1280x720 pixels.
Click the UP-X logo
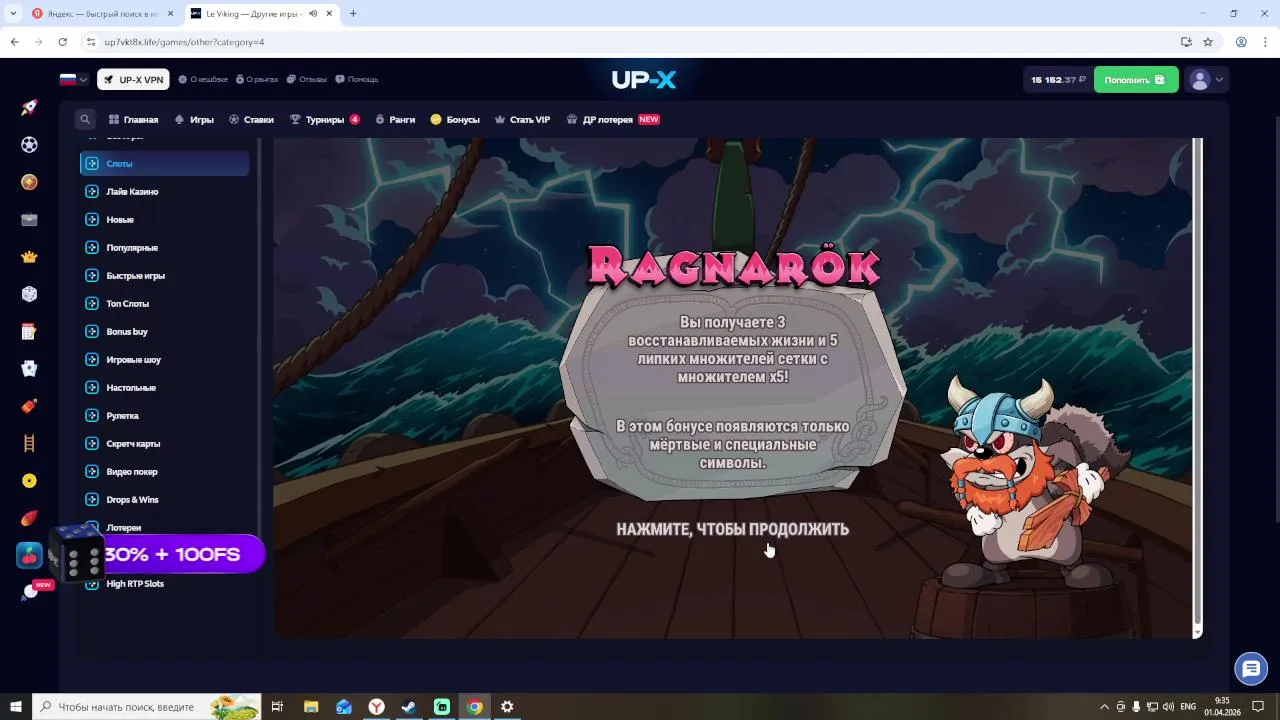click(644, 80)
